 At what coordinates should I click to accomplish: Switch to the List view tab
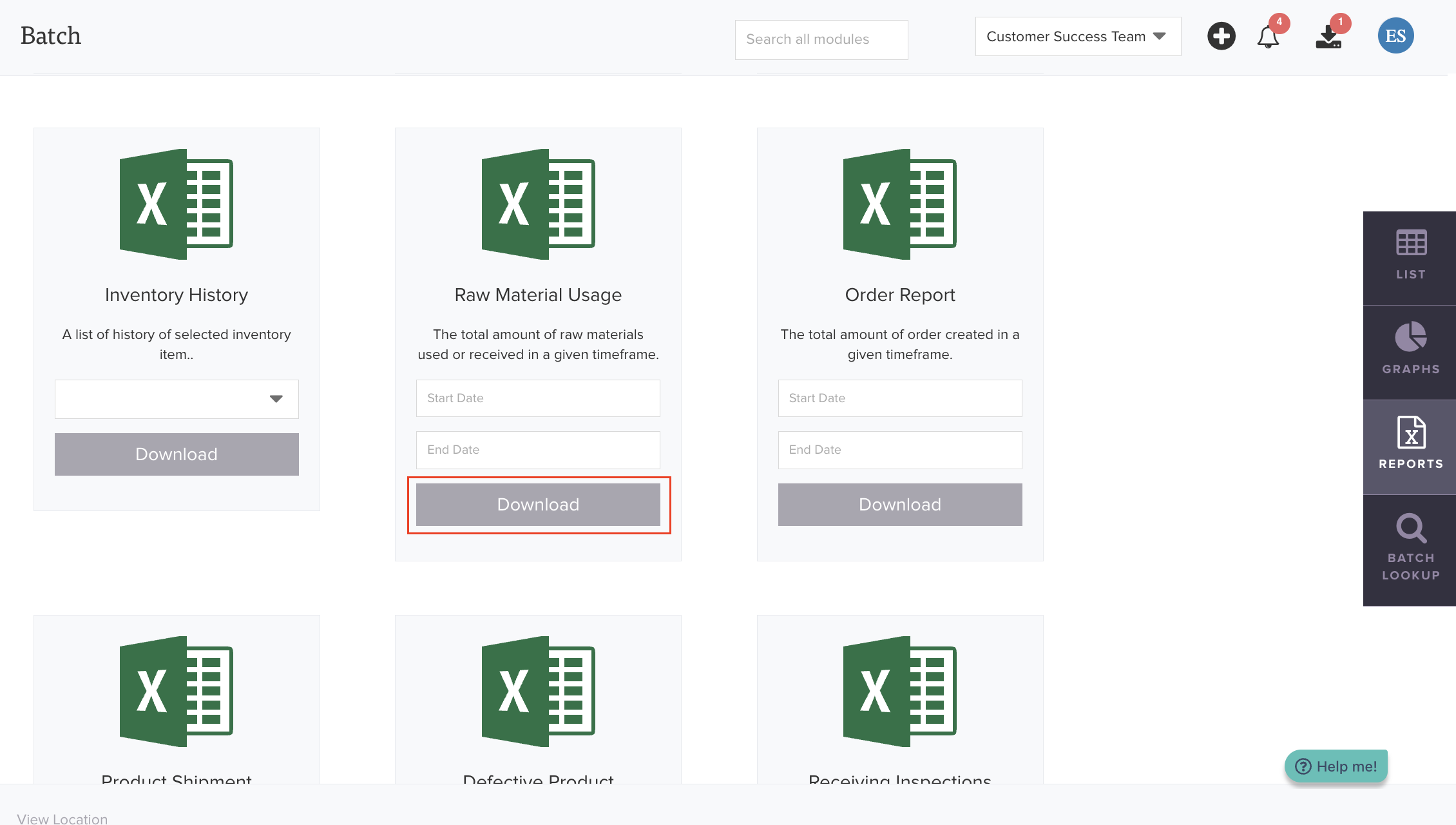tap(1410, 256)
